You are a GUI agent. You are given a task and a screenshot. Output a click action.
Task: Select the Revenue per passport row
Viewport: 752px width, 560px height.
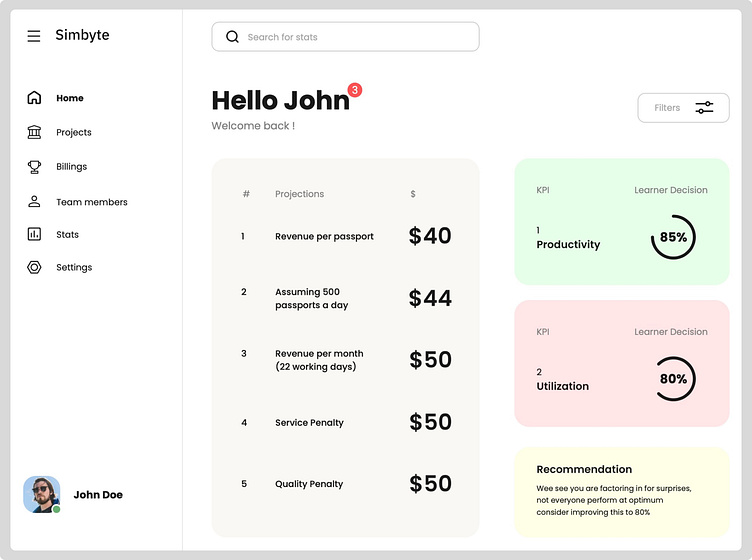346,236
